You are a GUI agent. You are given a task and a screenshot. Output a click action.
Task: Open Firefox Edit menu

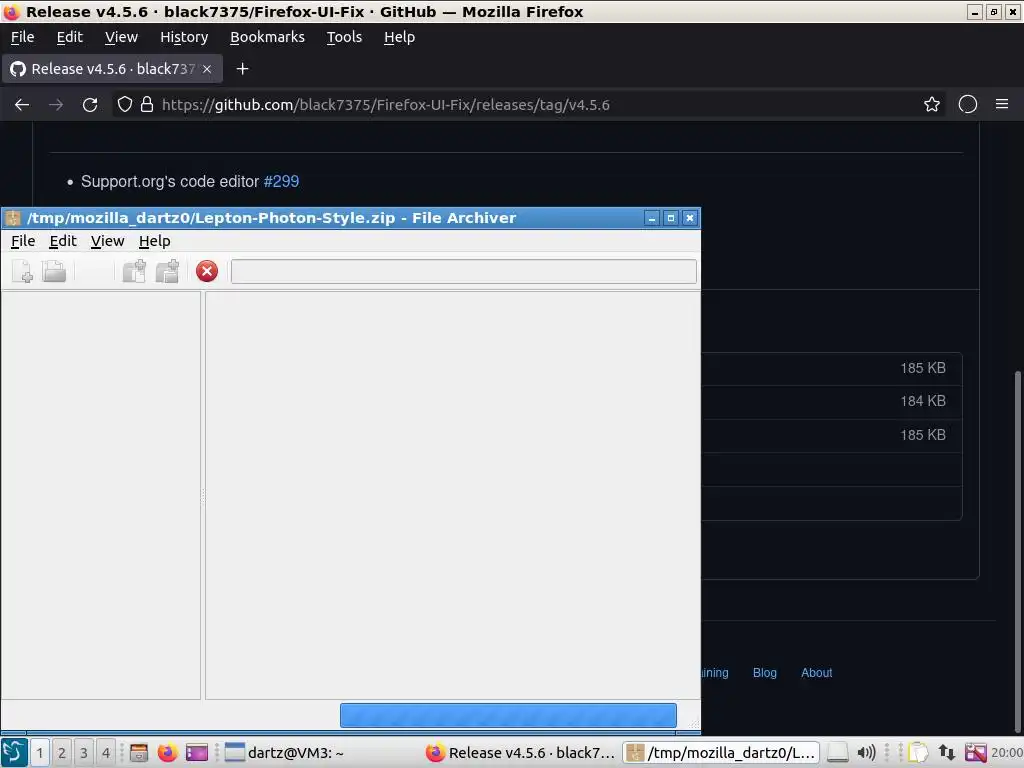pos(69,37)
